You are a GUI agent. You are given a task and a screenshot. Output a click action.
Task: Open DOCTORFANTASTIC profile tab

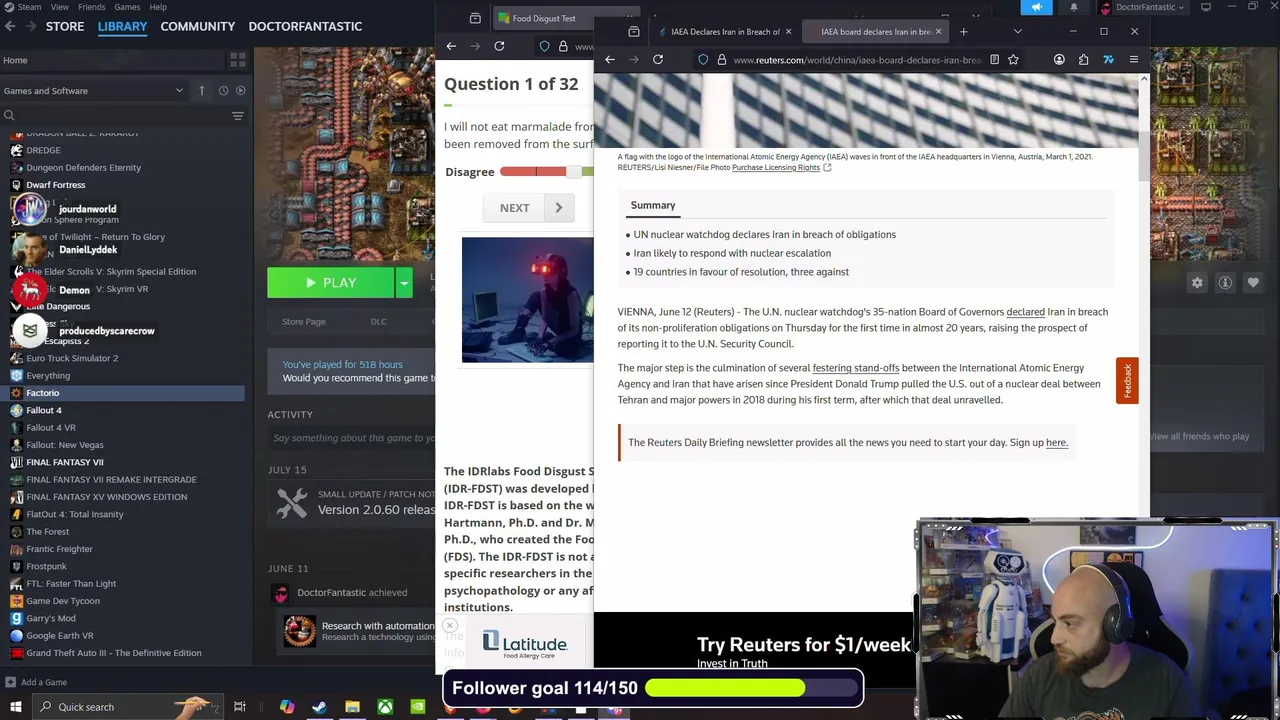[x=305, y=26]
